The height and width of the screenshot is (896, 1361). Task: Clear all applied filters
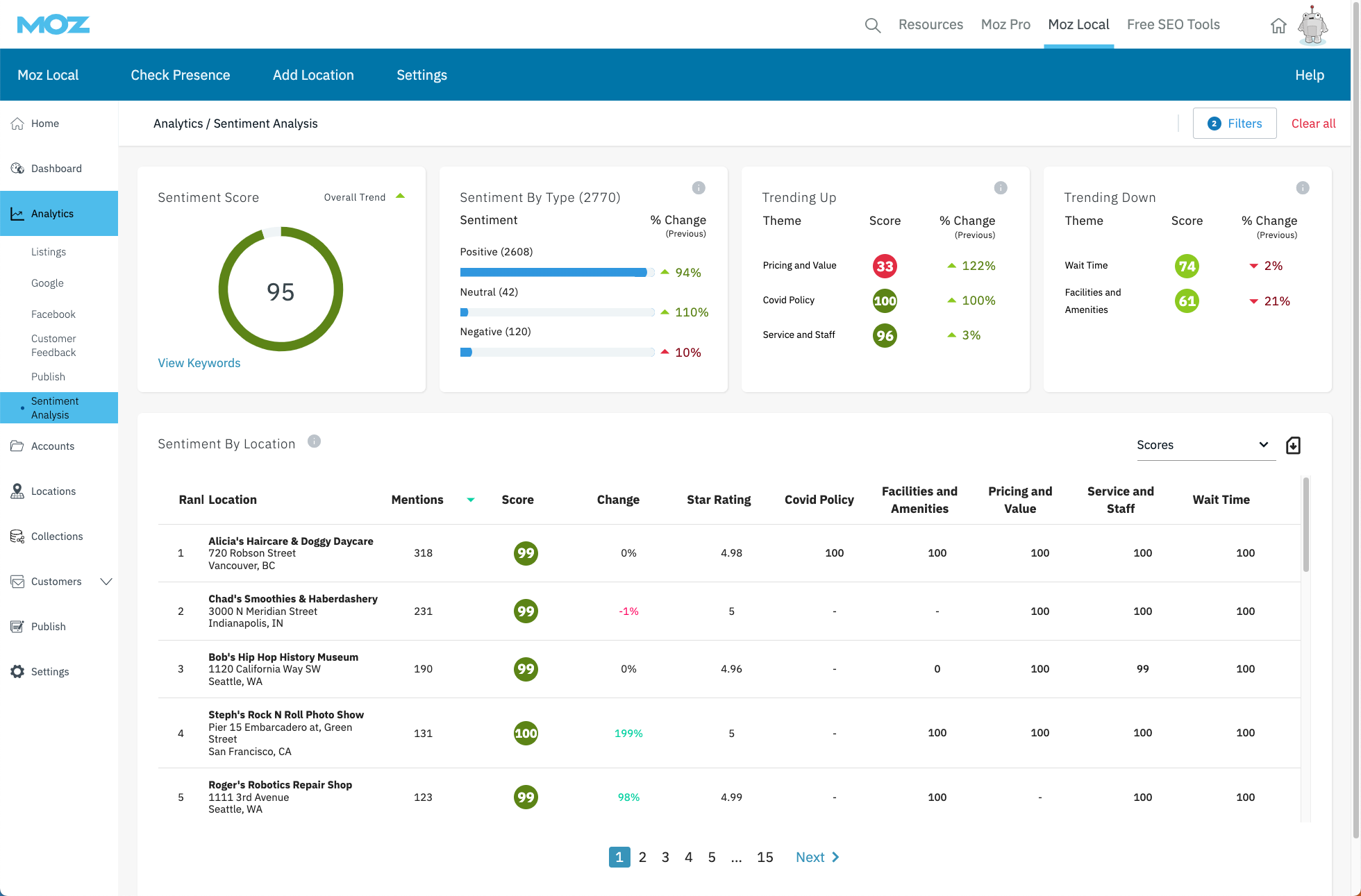pos(1313,123)
